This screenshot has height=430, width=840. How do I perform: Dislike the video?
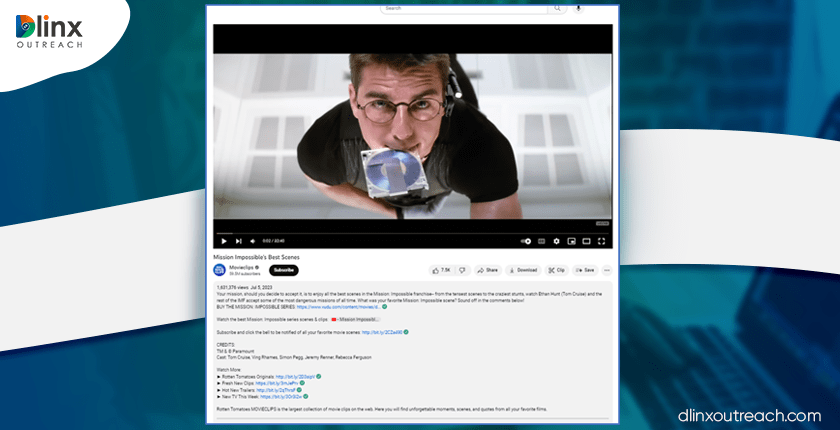(463, 270)
